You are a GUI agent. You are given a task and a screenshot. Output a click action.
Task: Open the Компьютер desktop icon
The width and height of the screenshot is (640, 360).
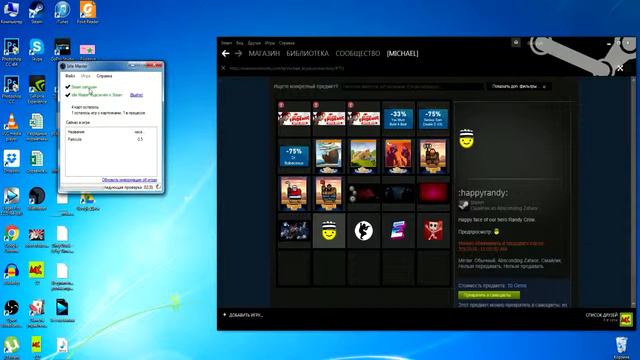(x=11, y=13)
